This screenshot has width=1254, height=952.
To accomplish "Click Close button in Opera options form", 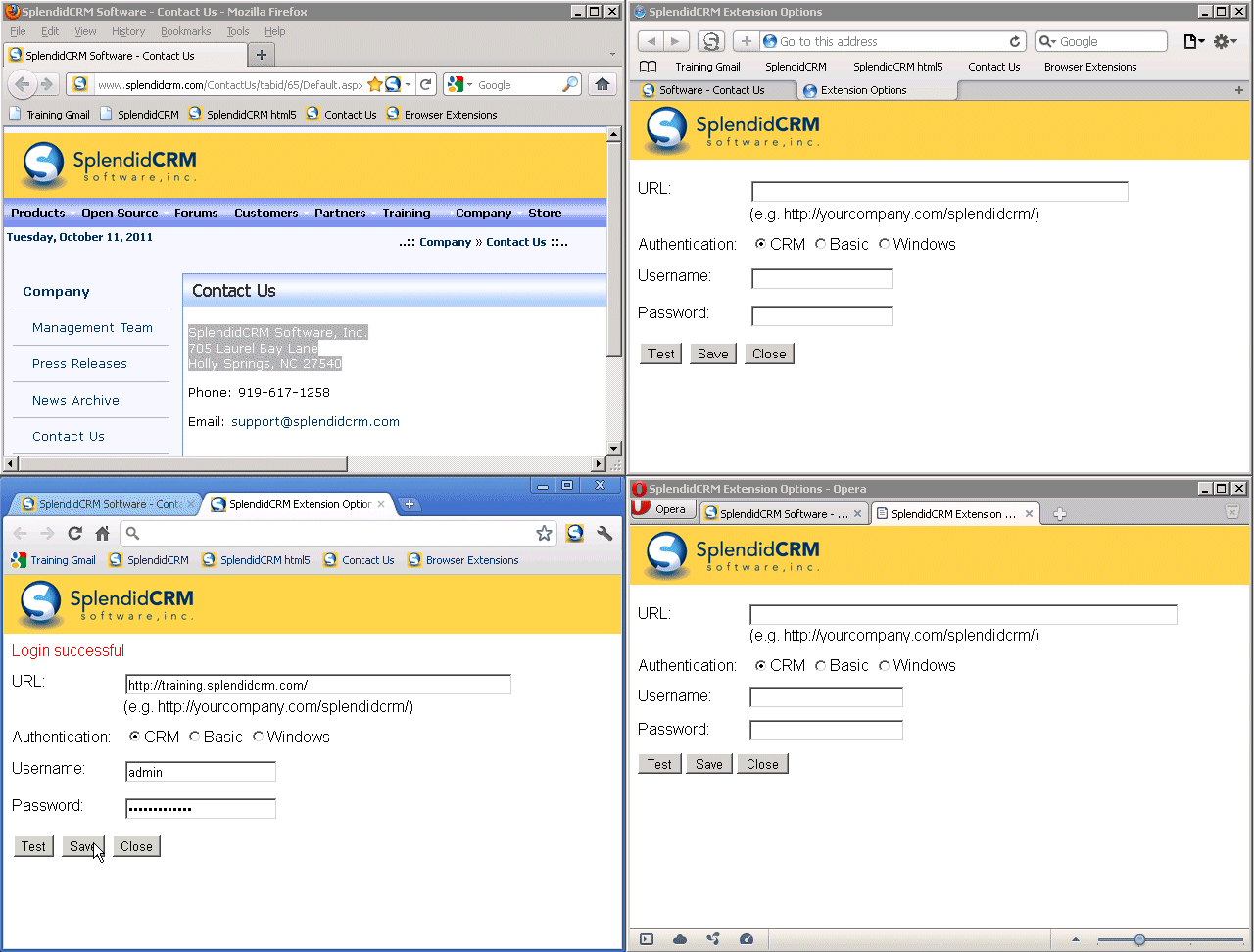I will pos(762,764).
